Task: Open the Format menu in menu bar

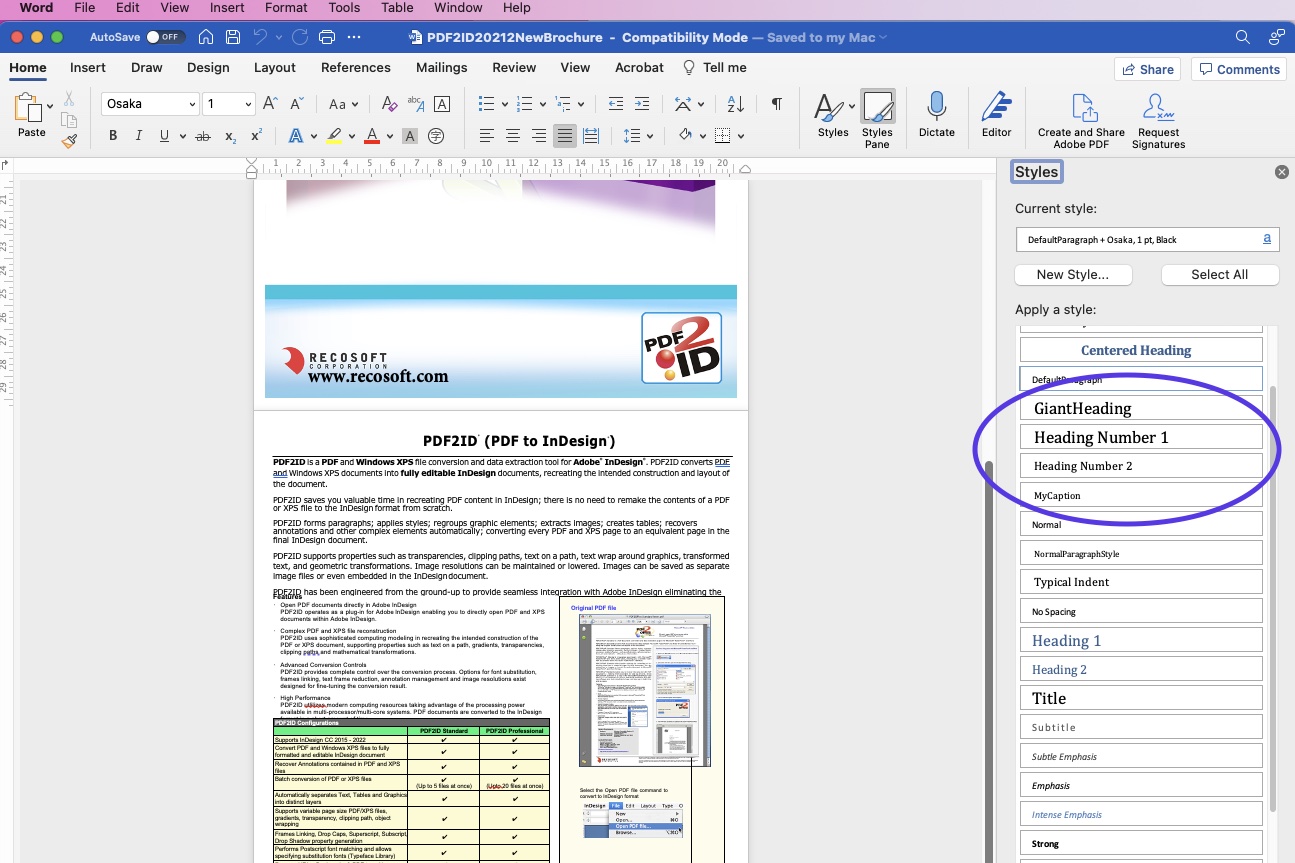Action: (x=286, y=8)
